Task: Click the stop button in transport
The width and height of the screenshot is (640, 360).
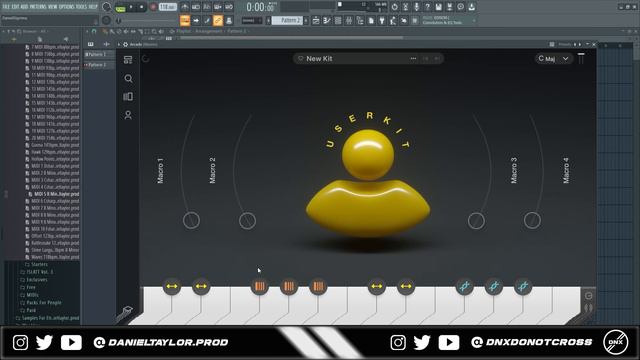Action: tap(142, 7)
